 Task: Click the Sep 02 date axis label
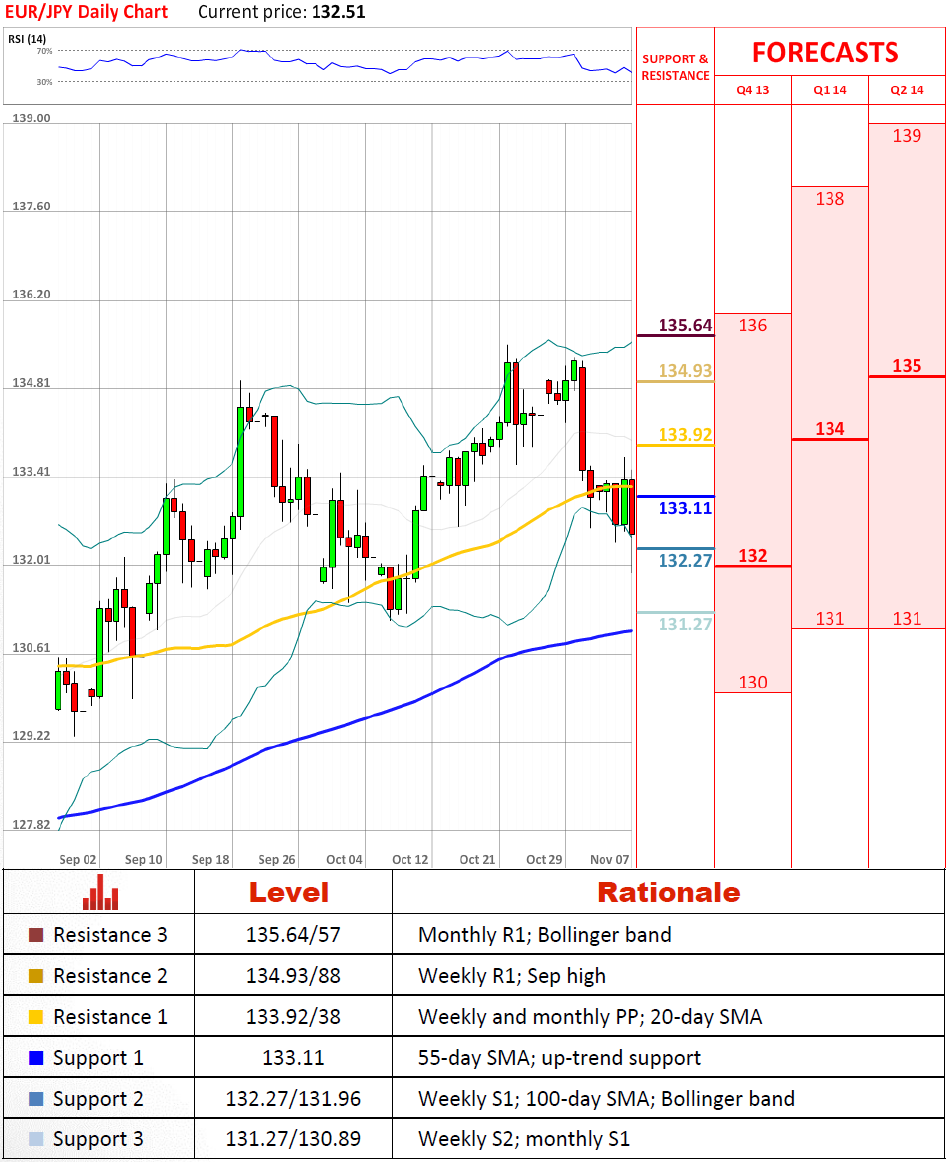point(78,859)
